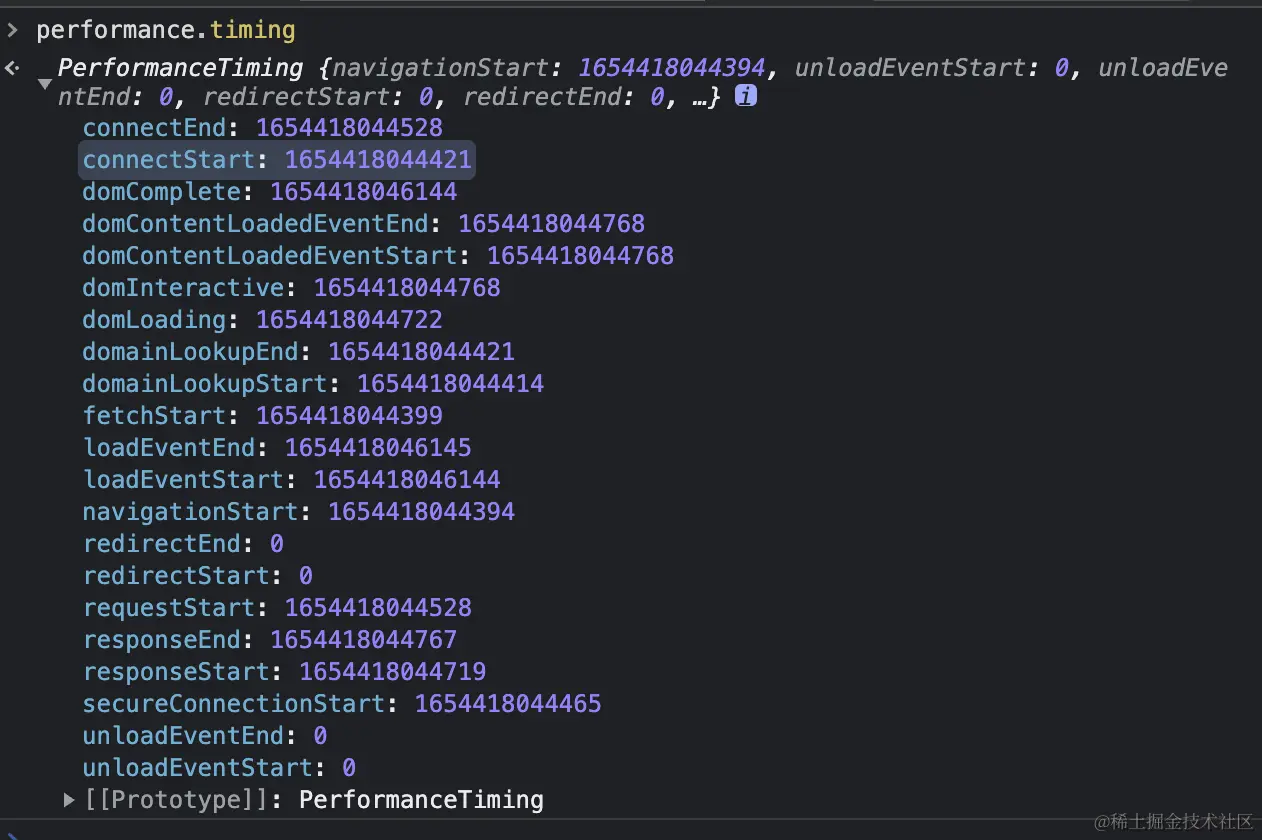Click the domainLookupStart property

[x=313, y=384]
